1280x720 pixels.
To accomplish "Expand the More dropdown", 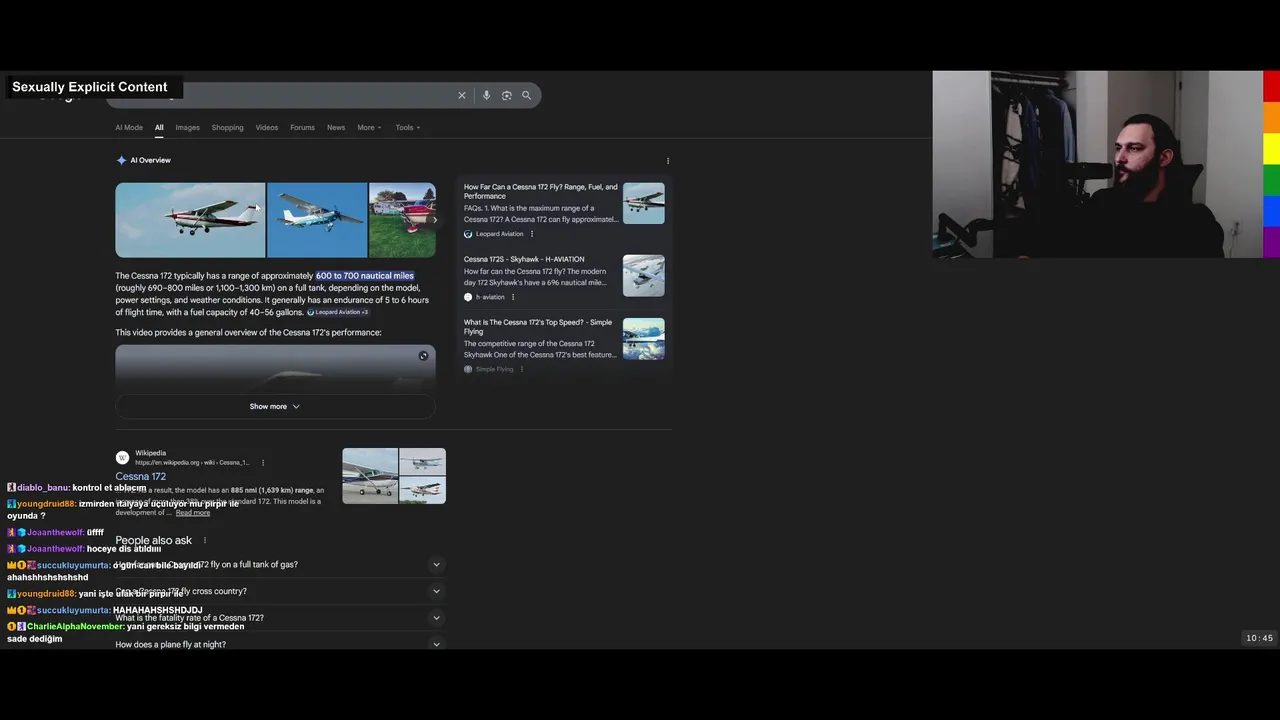I will [x=369, y=127].
